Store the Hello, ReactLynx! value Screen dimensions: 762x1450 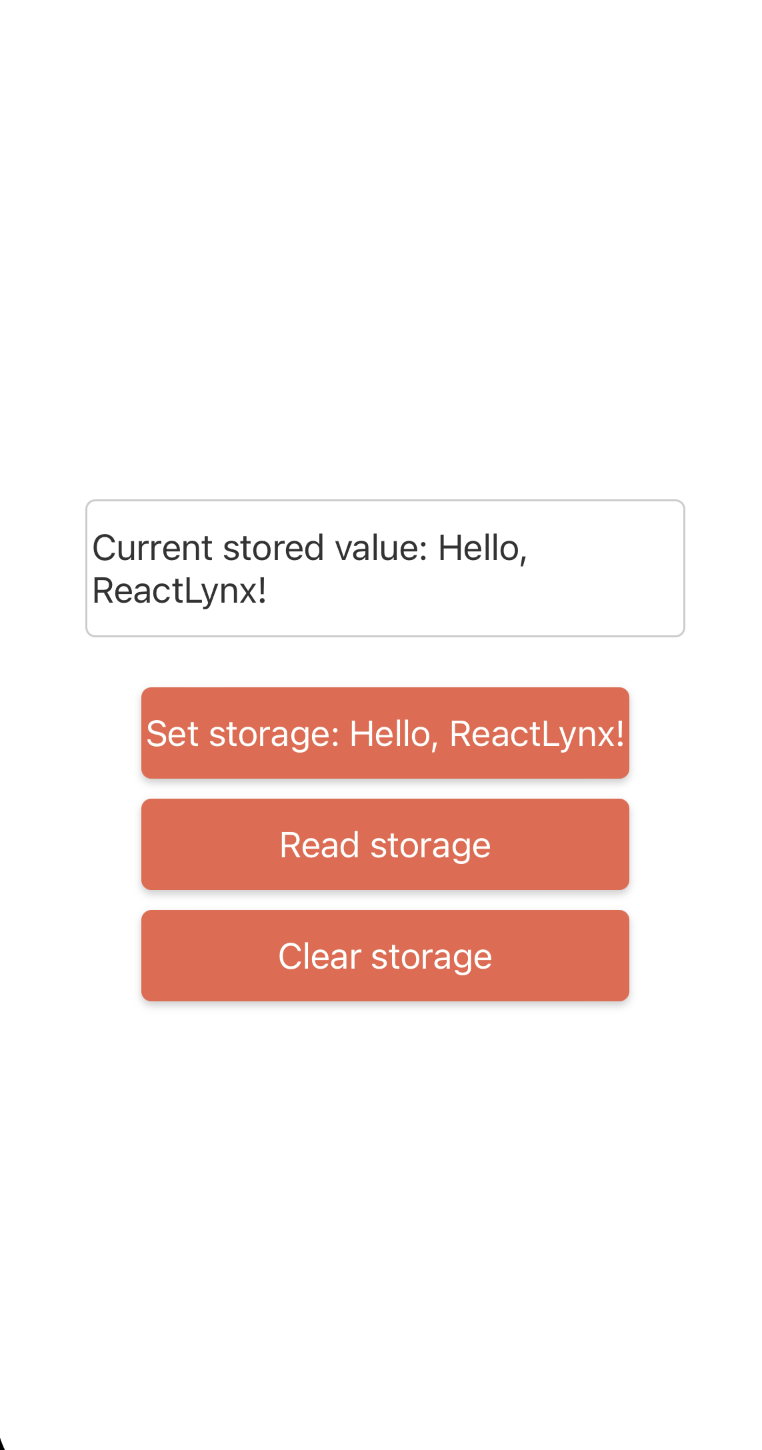pos(385,733)
